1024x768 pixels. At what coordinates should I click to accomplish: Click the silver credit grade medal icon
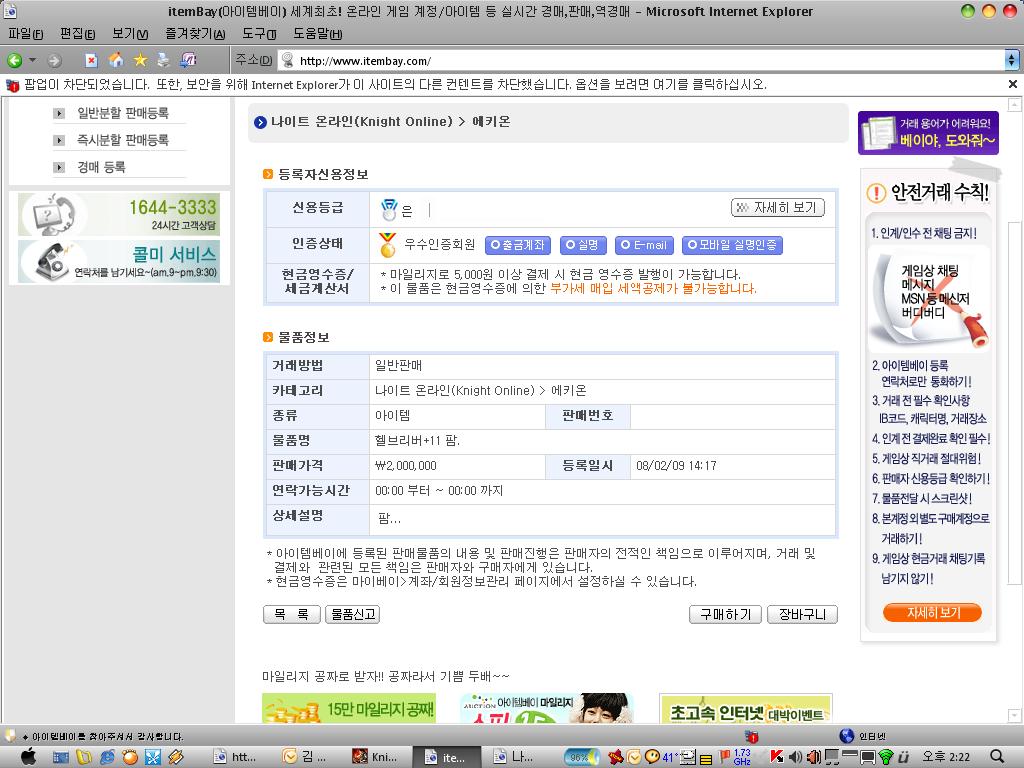pos(389,209)
